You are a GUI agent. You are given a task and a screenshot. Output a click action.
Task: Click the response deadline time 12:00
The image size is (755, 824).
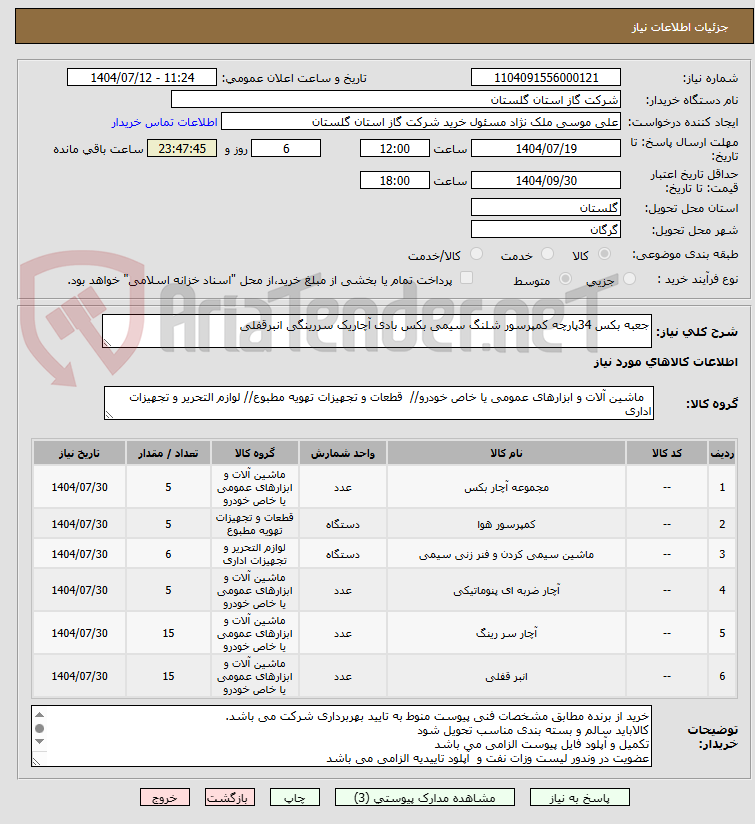pyautogui.click(x=395, y=149)
